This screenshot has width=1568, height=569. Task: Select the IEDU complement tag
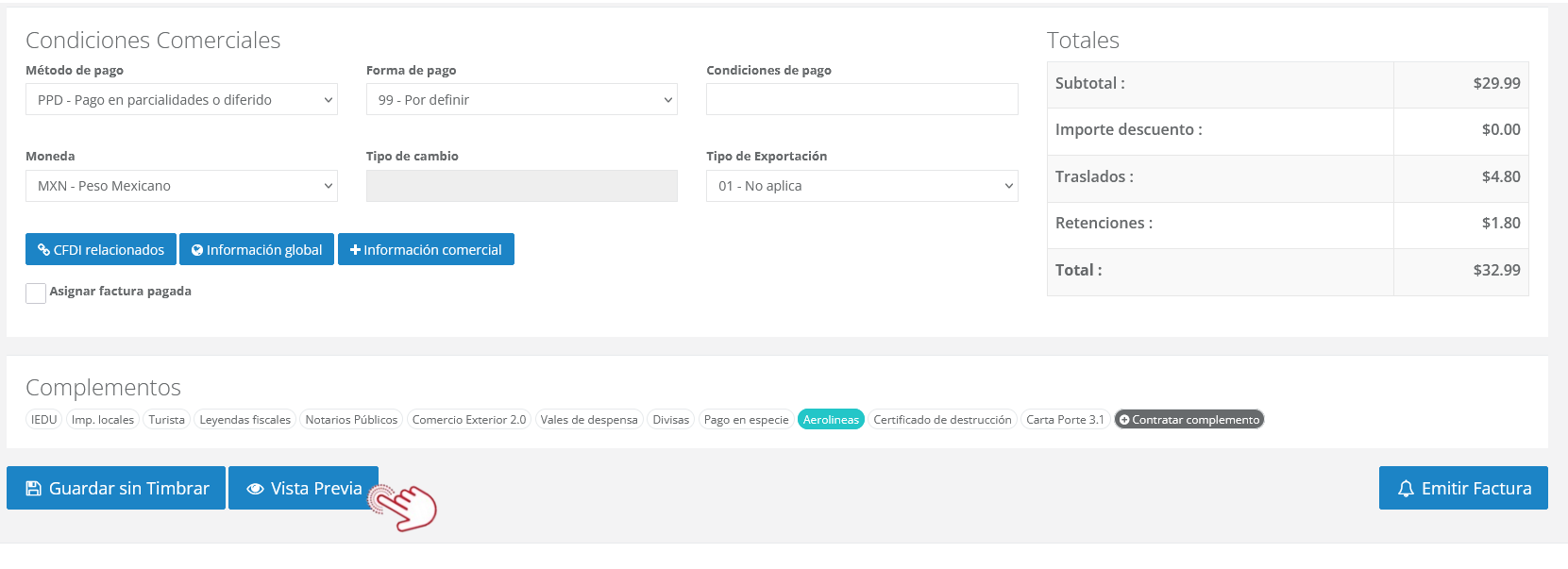pos(43,420)
